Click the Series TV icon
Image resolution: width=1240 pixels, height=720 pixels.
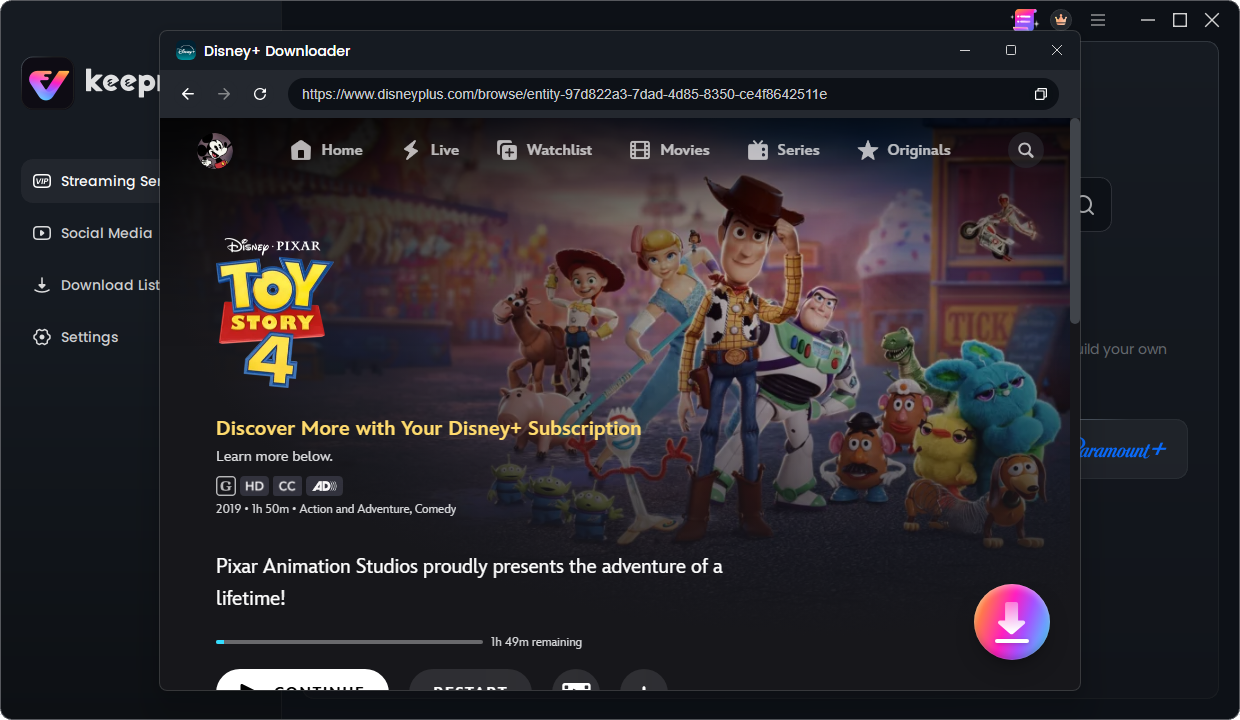pos(758,150)
